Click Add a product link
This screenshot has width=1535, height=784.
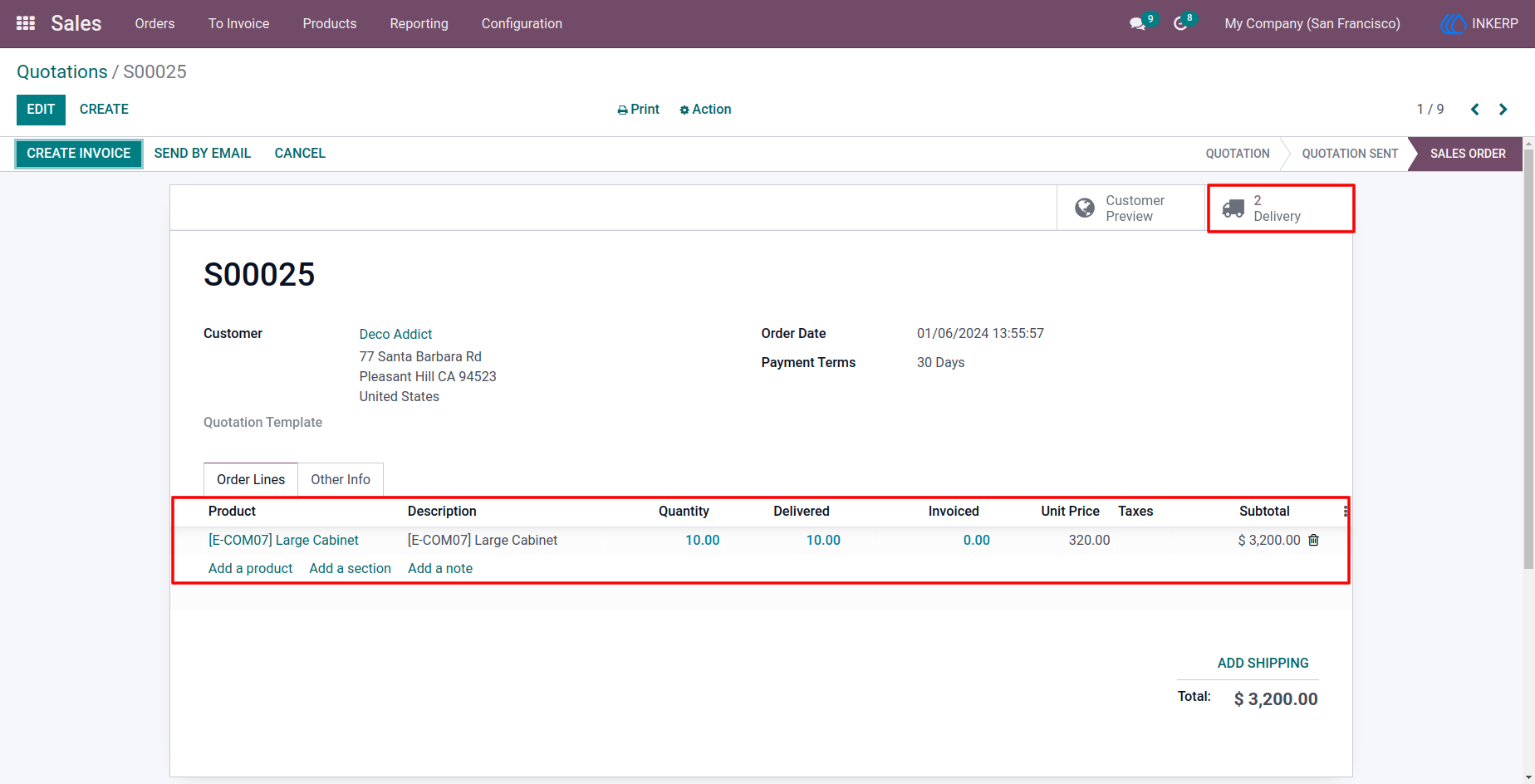[251, 569]
